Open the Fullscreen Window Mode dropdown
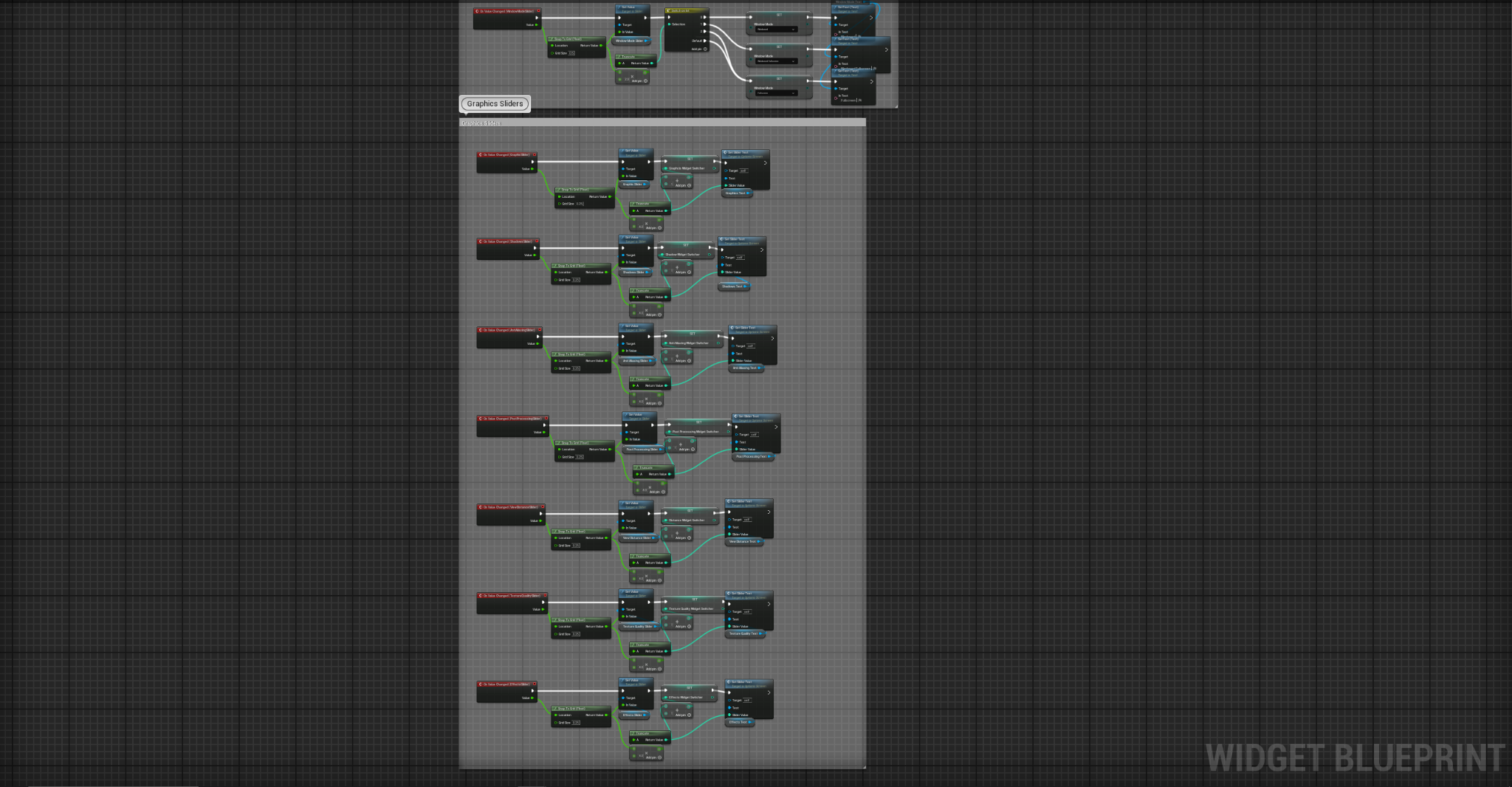The height and width of the screenshot is (787, 1512). (x=775, y=93)
